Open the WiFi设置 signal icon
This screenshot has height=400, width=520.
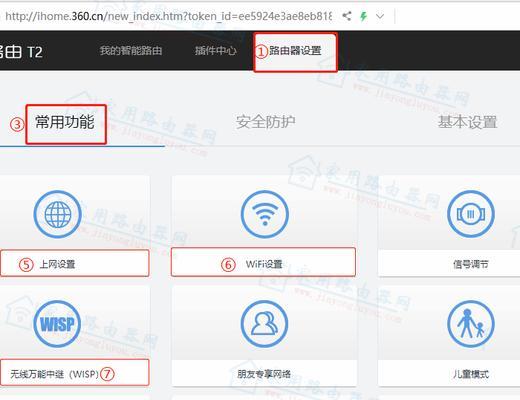click(x=265, y=214)
